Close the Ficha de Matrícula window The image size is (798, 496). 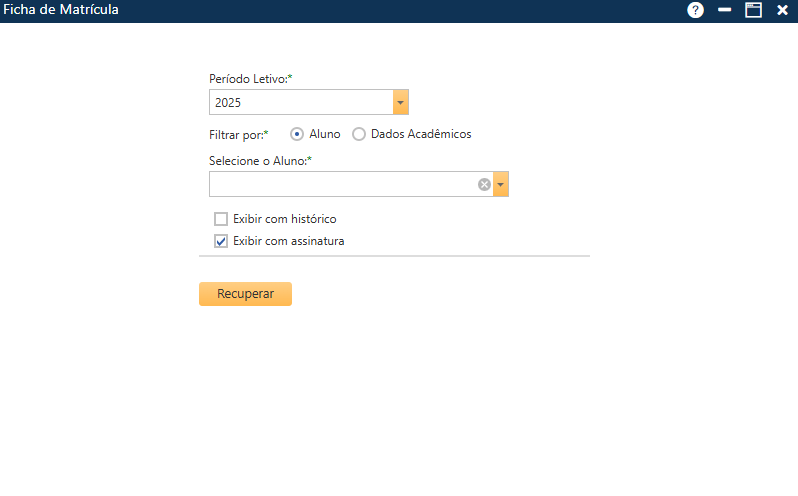point(782,10)
